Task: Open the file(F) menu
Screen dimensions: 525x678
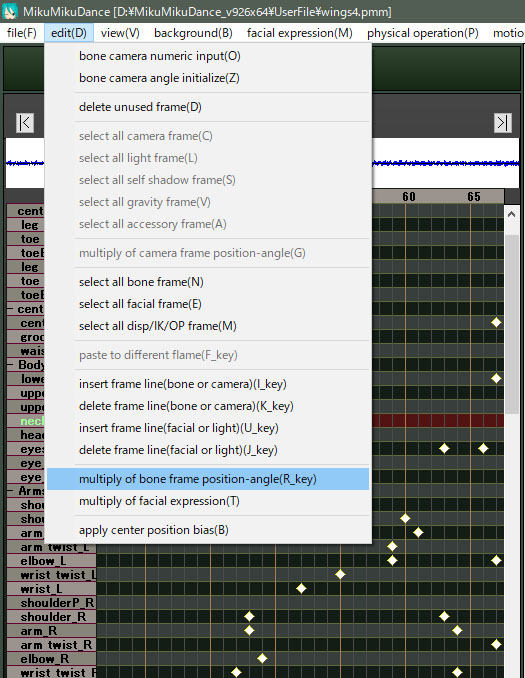Action: click(x=22, y=33)
